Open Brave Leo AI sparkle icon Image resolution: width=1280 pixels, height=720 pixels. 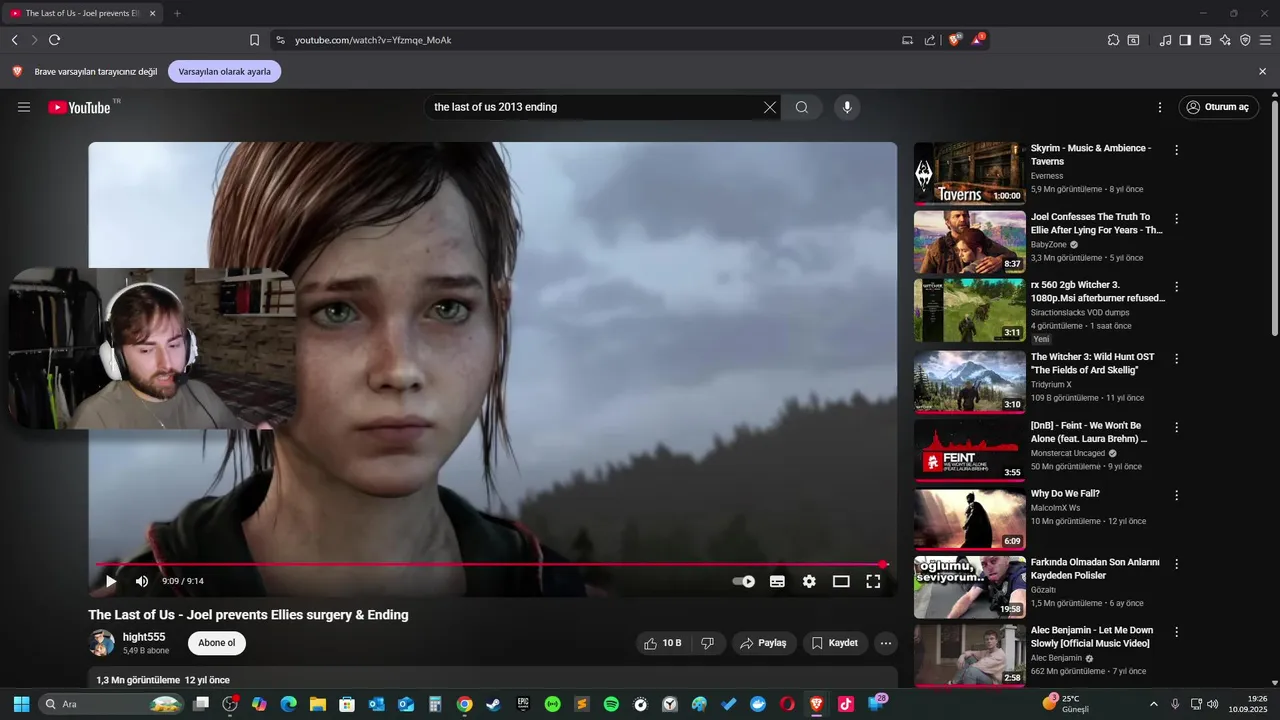click(1225, 40)
